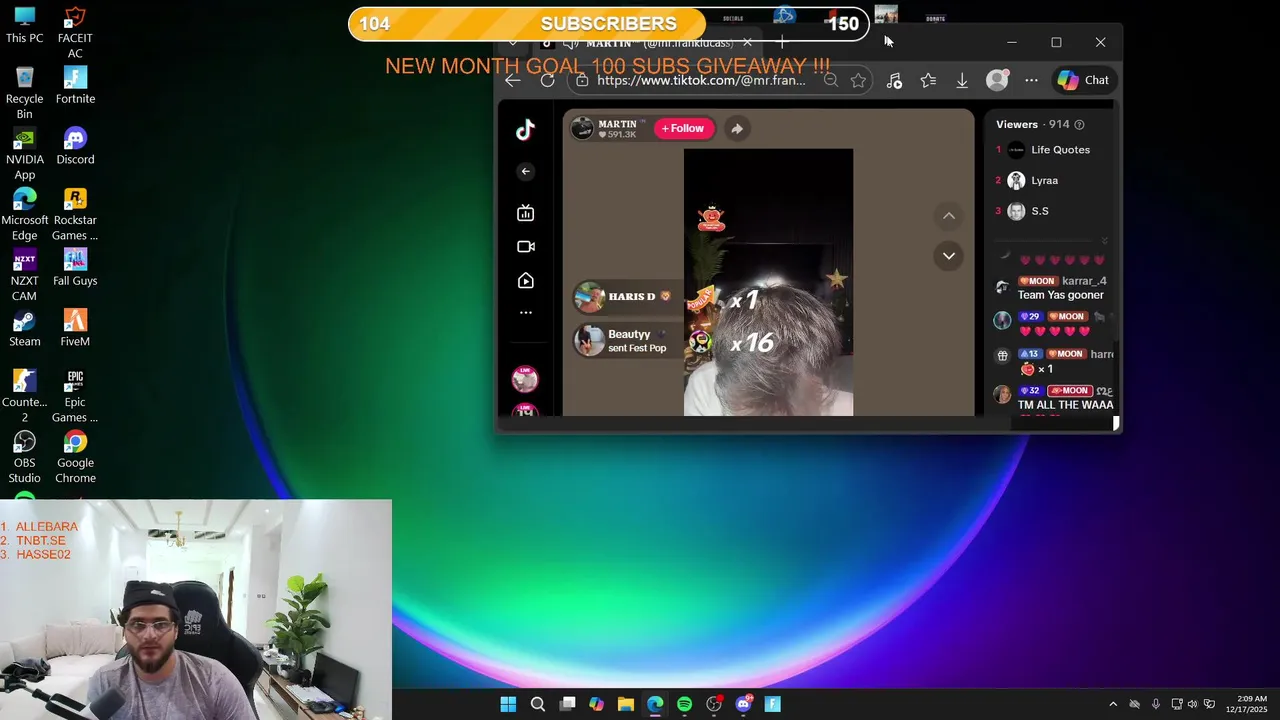Viewport: 1280px width, 720px height.
Task: Open the TikTok LIVE TV sidebar icon
Action: tap(525, 213)
